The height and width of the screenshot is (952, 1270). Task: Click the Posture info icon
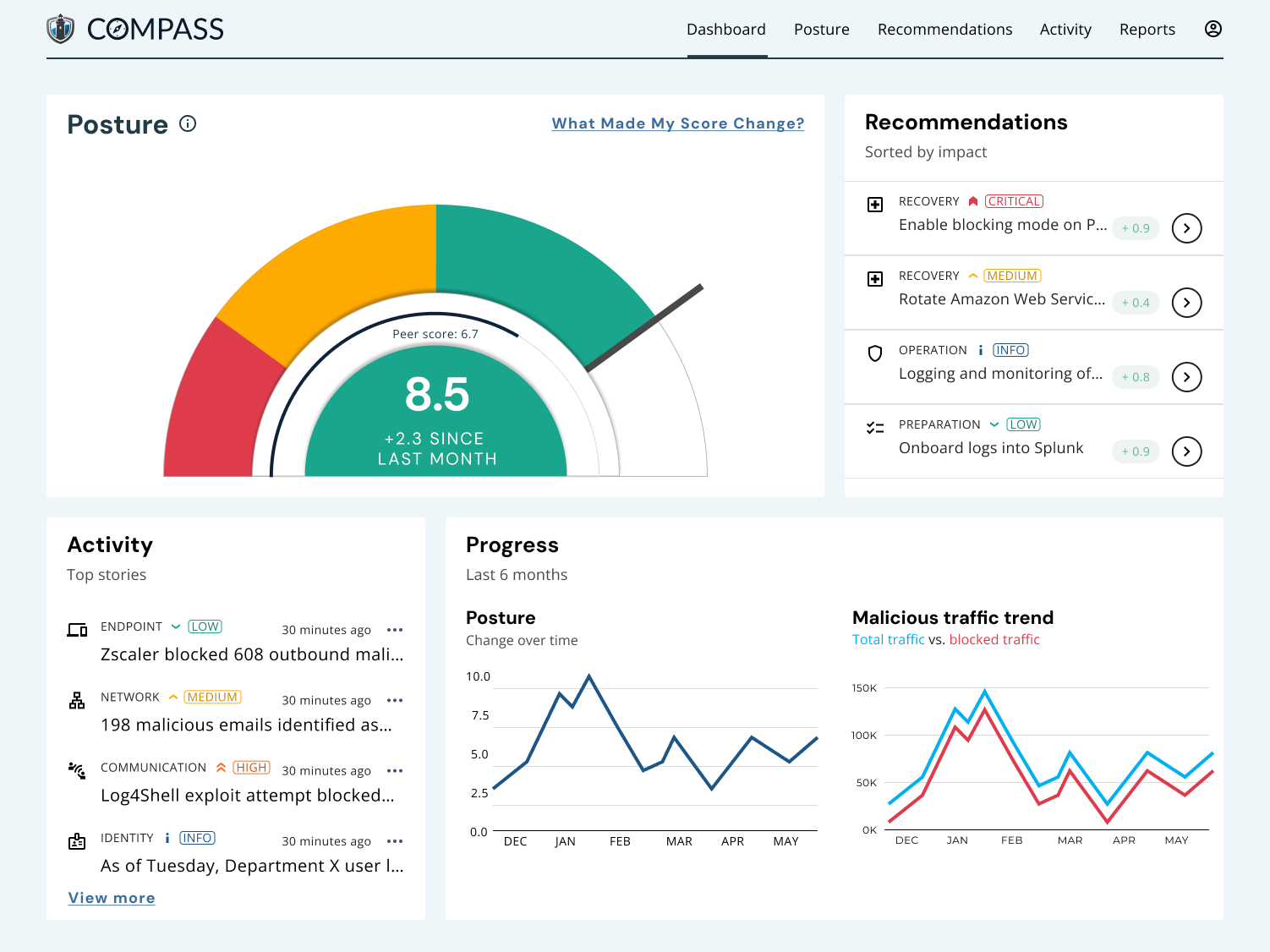point(188,123)
